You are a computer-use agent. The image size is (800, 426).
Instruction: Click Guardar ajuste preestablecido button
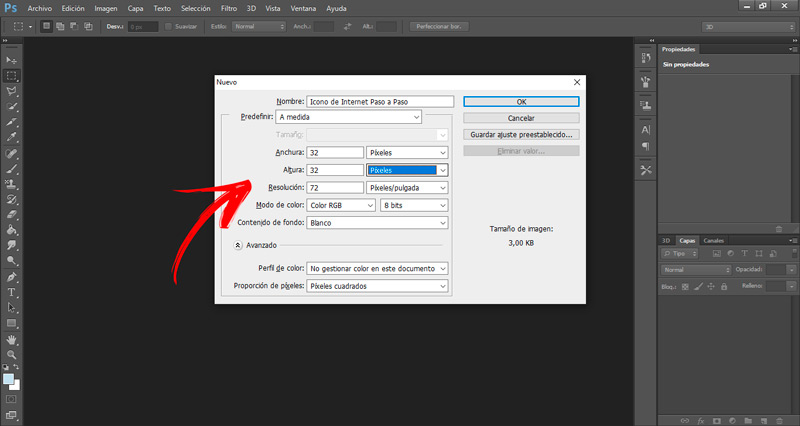[521, 135]
